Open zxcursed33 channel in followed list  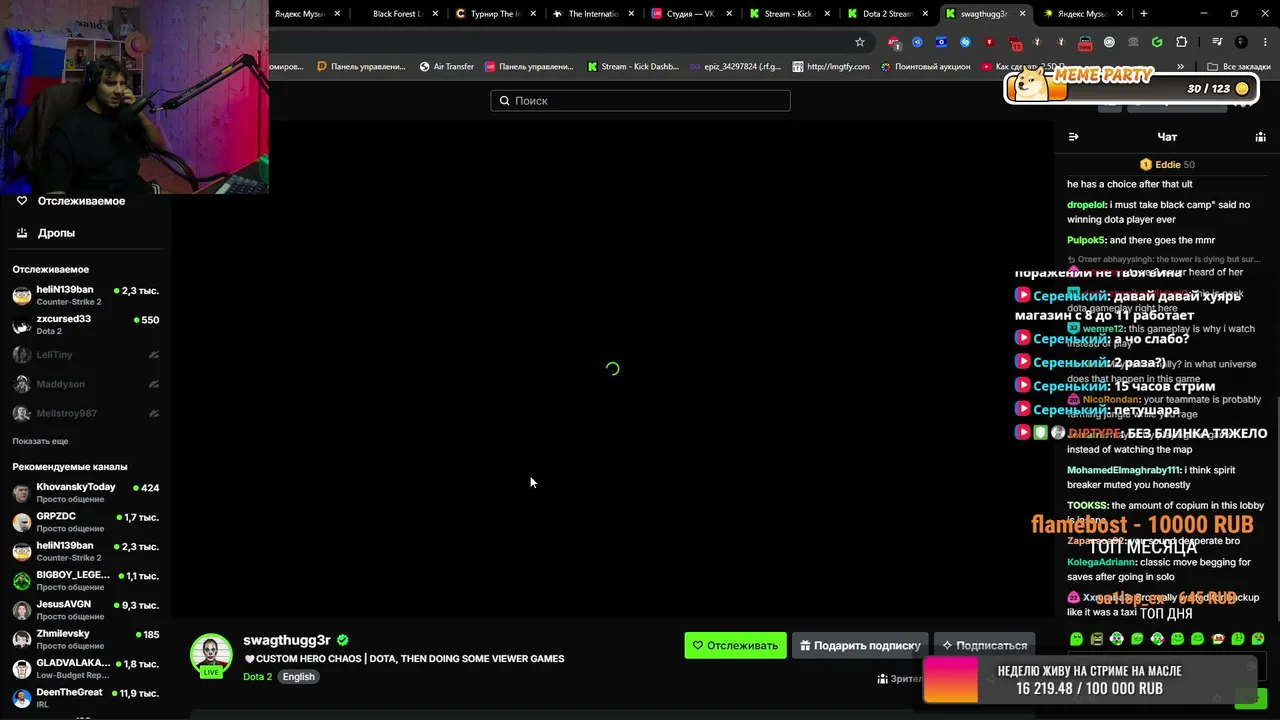click(85, 324)
